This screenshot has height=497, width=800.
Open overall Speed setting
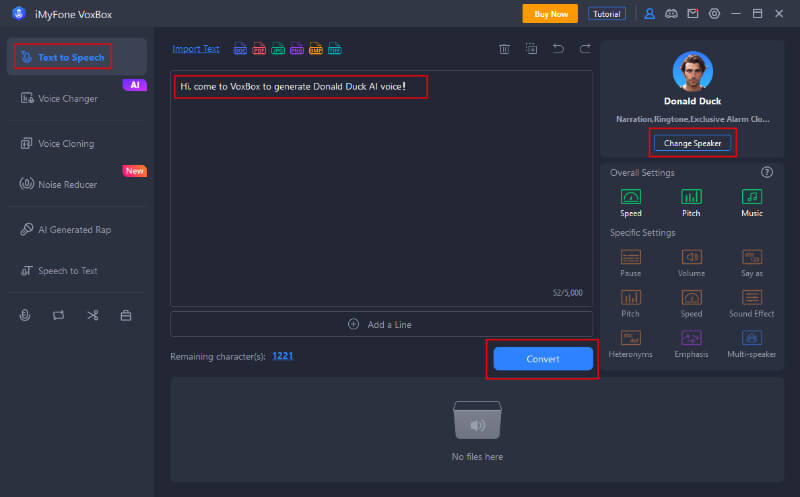point(631,203)
